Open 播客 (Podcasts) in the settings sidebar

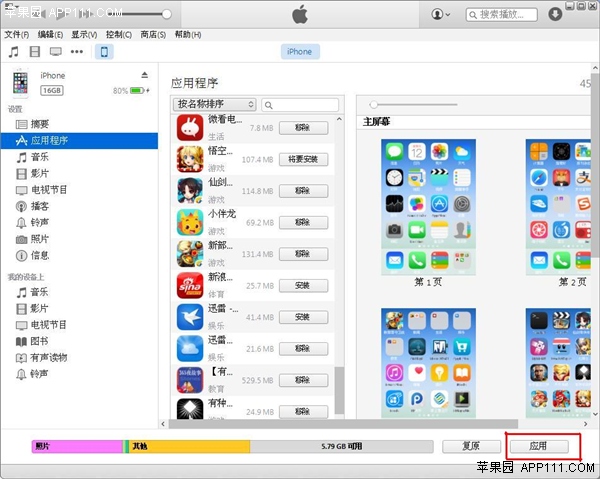39,205
